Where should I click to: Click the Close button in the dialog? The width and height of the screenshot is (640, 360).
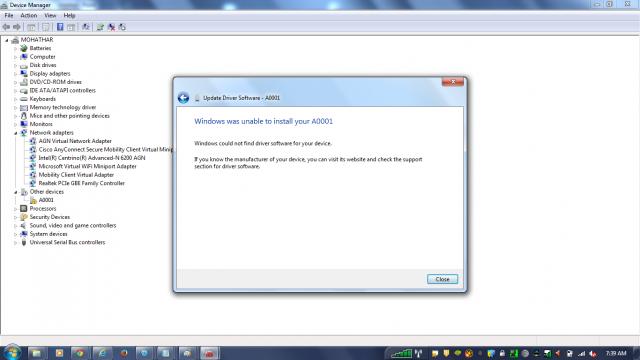(442, 279)
